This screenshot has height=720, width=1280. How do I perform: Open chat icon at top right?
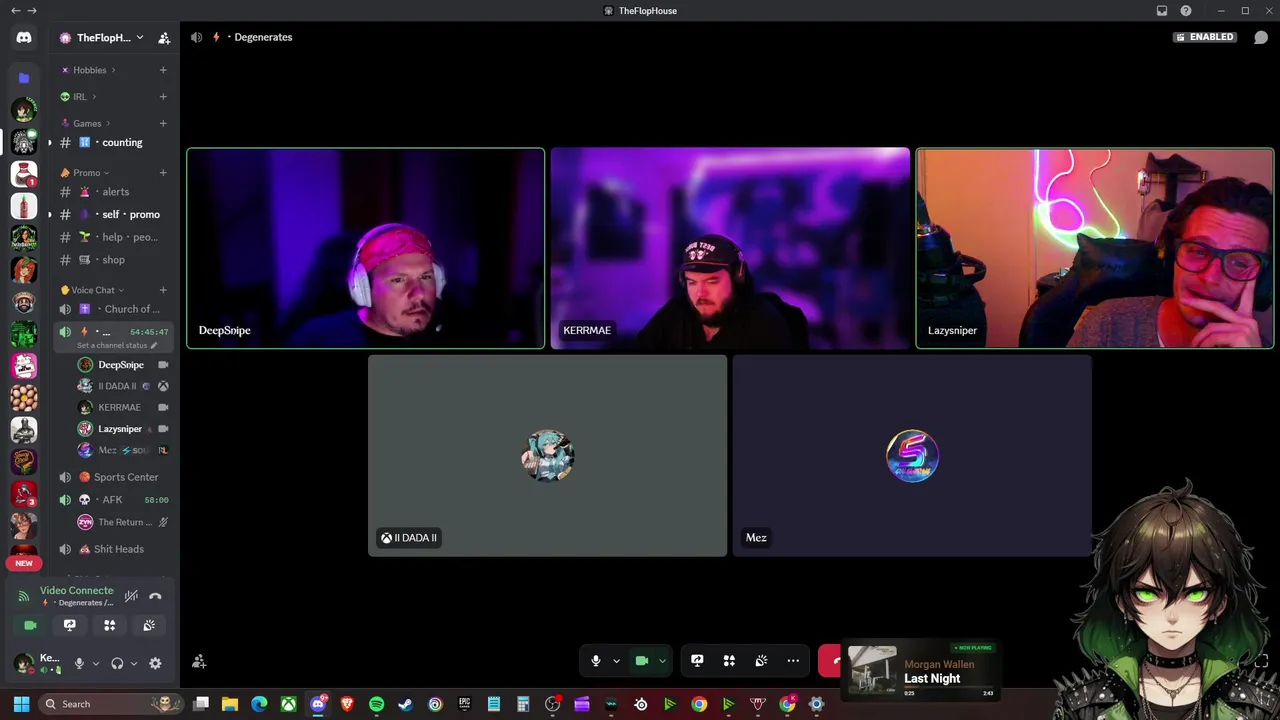pyautogui.click(x=1261, y=37)
